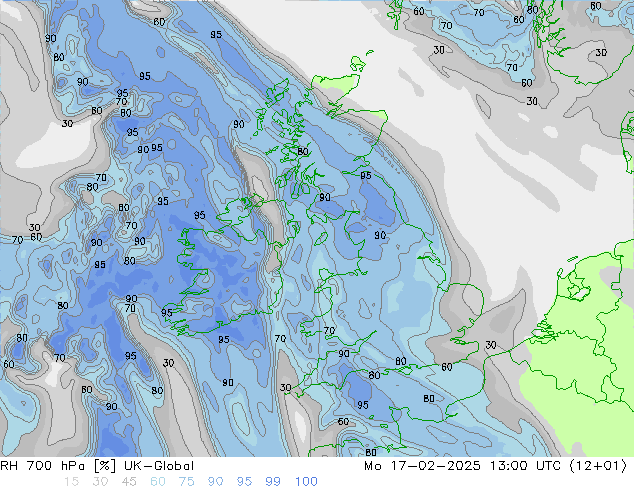Select the "75" value in the colour legend
This screenshot has height=490, width=634.
point(186,482)
